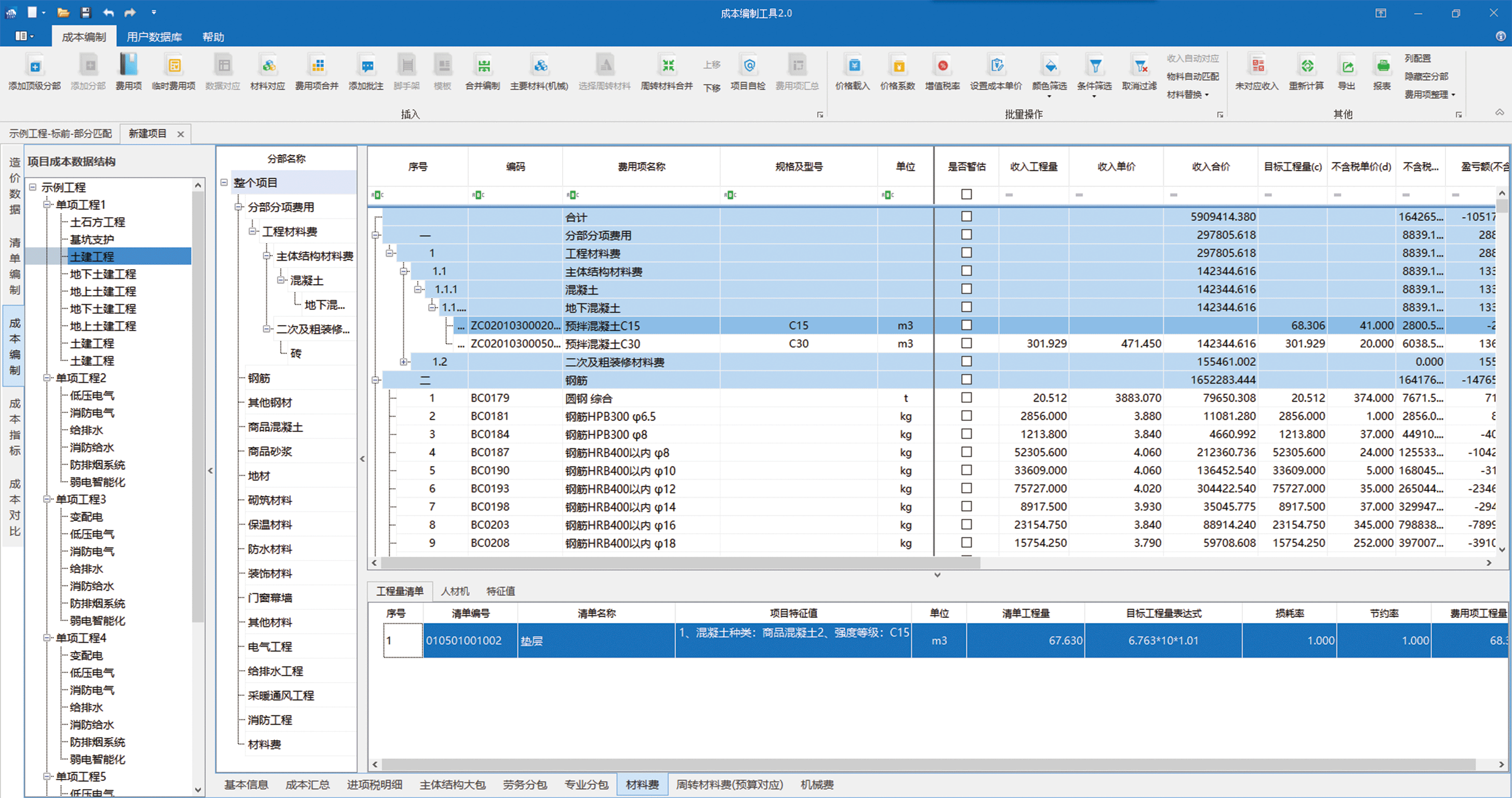Open the 帮助 menu tab
Image resolution: width=1512 pixels, height=798 pixels.
[213, 37]
